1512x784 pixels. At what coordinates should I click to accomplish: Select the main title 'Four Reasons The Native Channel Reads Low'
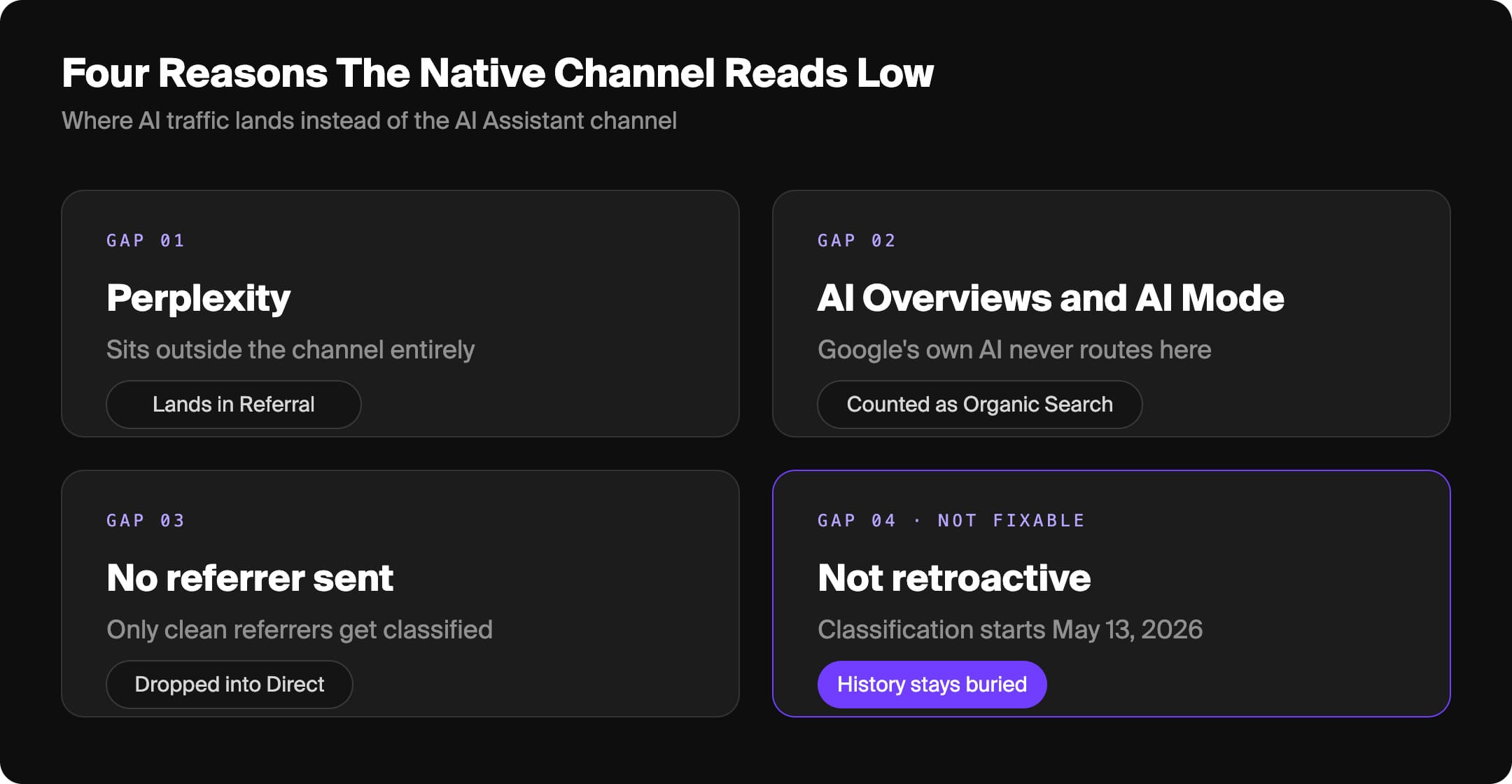click(498, 73)
